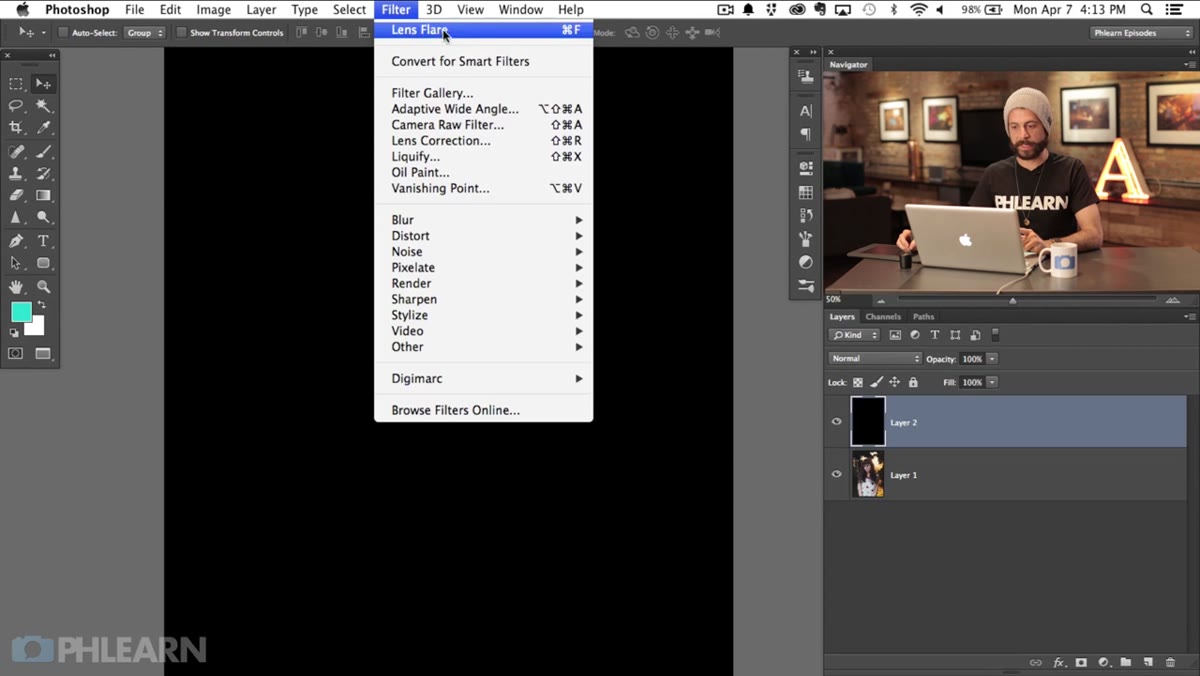Pick the foreground color swatch
Viewport: 1200px width, 676px height.
point(21,312)
